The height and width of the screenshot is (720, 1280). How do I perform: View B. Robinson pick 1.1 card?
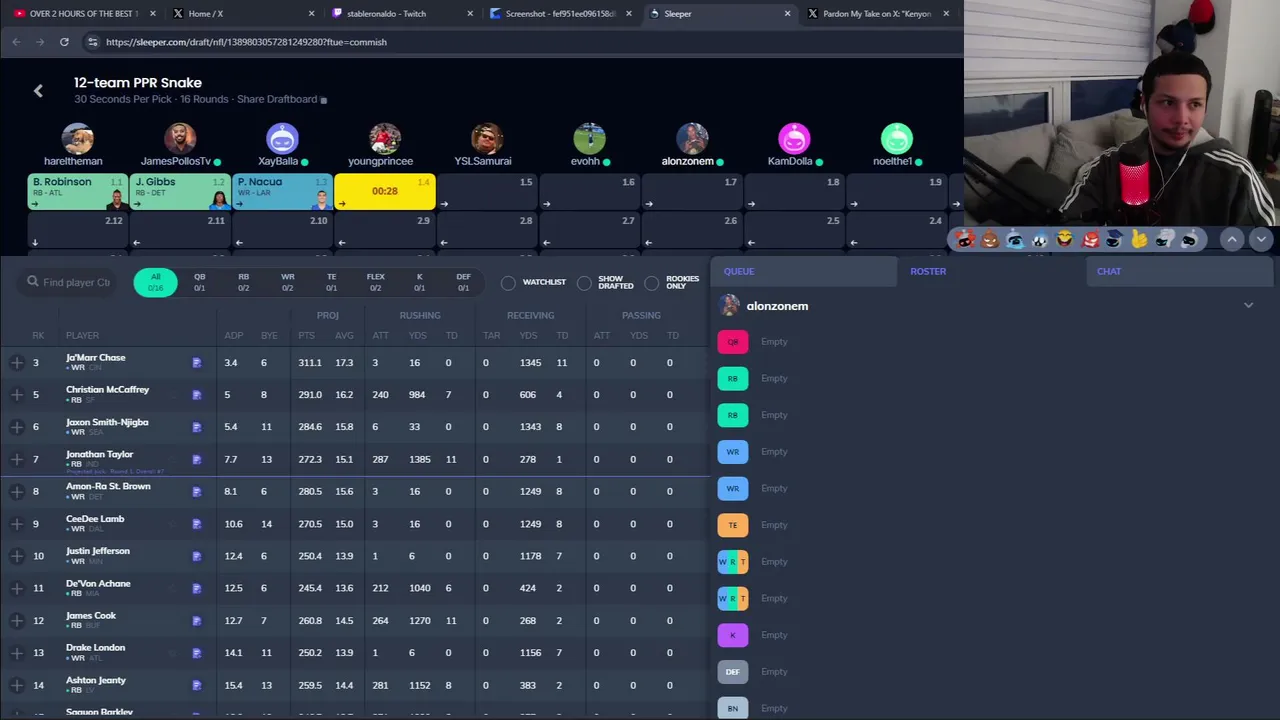[78, 192]
